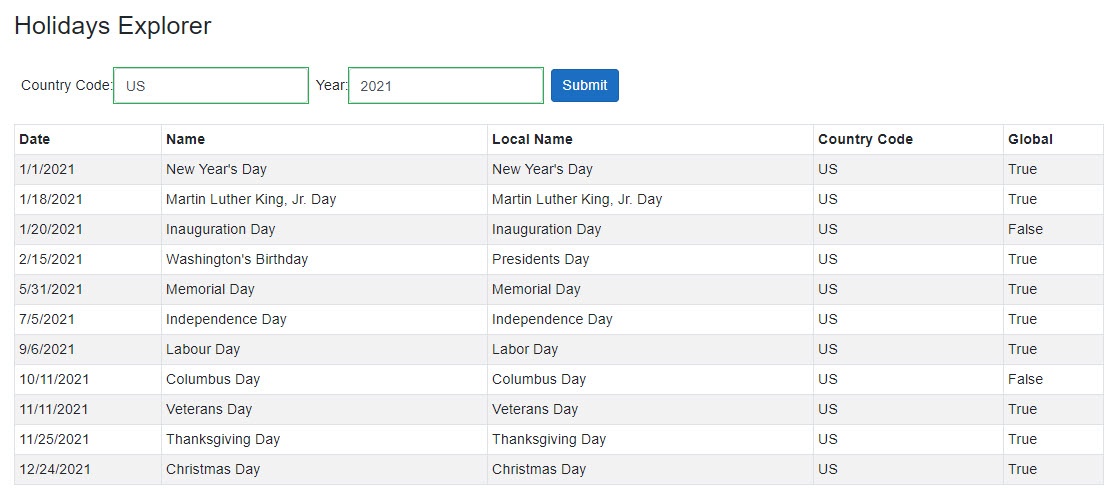1115x494 pixels.
Task: Click the Local Name column header
Action: [532, 139]
